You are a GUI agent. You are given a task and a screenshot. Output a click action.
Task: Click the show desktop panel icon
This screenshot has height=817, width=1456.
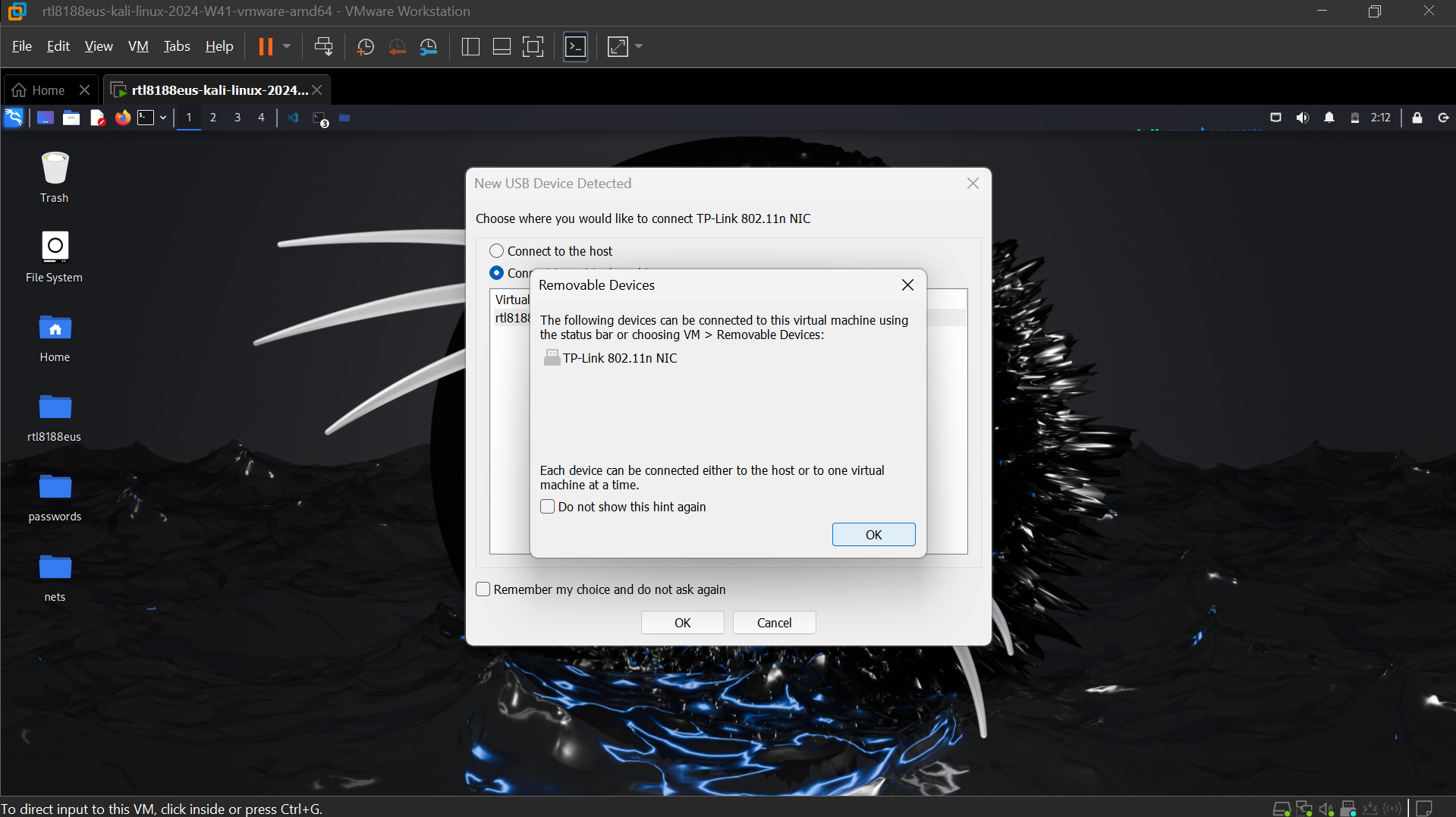[x=46, y=118]
